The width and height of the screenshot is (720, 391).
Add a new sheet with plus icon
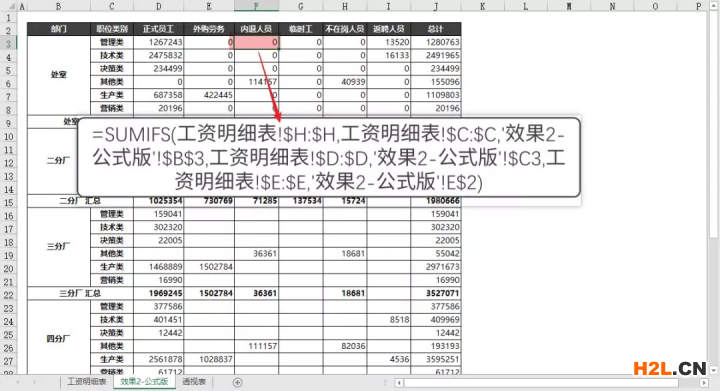237,382
